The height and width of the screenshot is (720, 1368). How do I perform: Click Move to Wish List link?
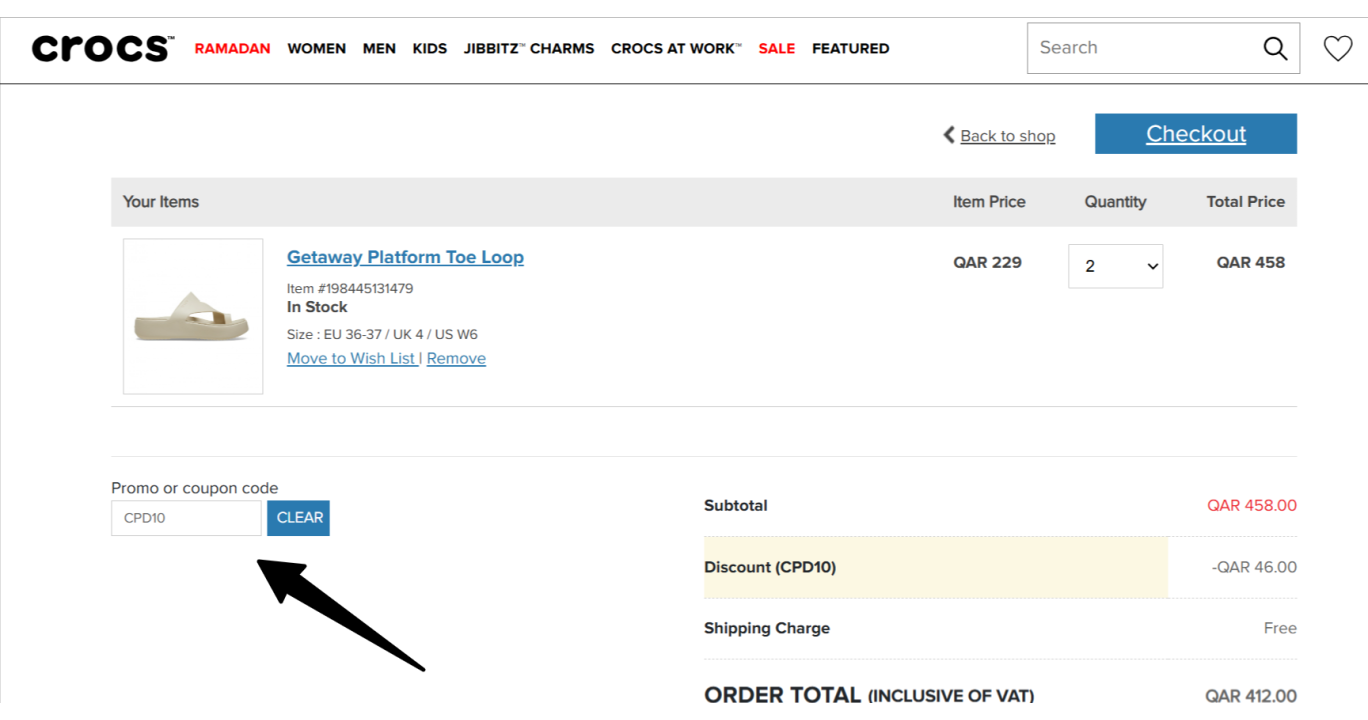(x=351, y=358)
